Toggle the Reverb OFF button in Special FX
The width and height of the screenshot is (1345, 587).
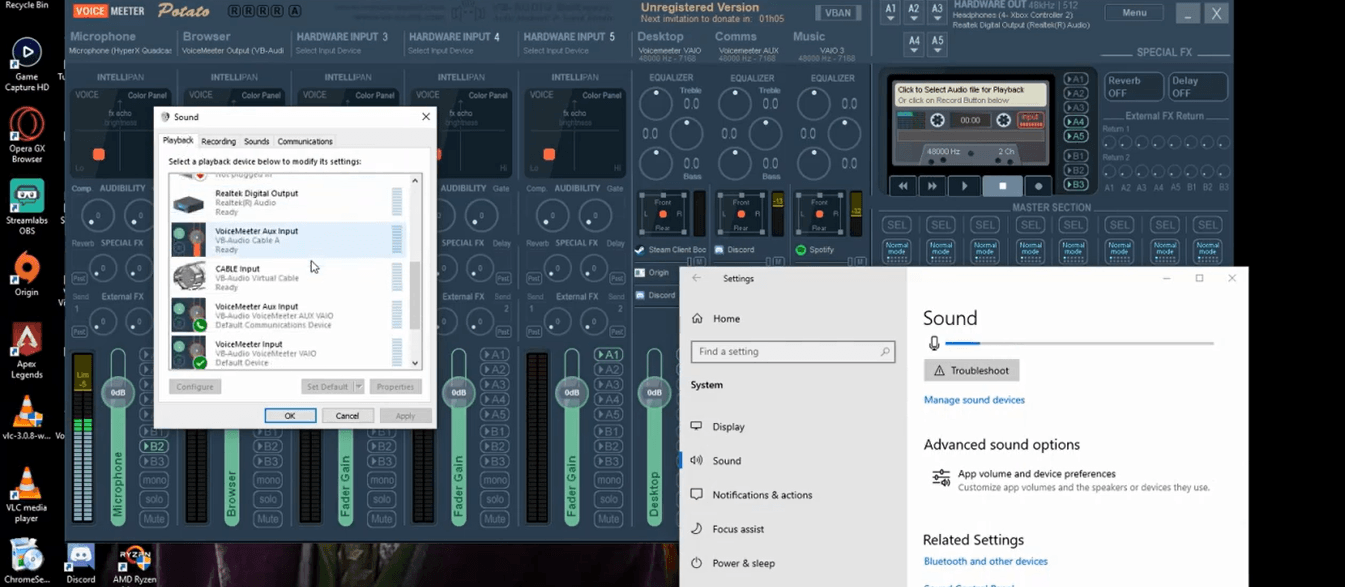pyautogui.click(x=1133, y=87)
